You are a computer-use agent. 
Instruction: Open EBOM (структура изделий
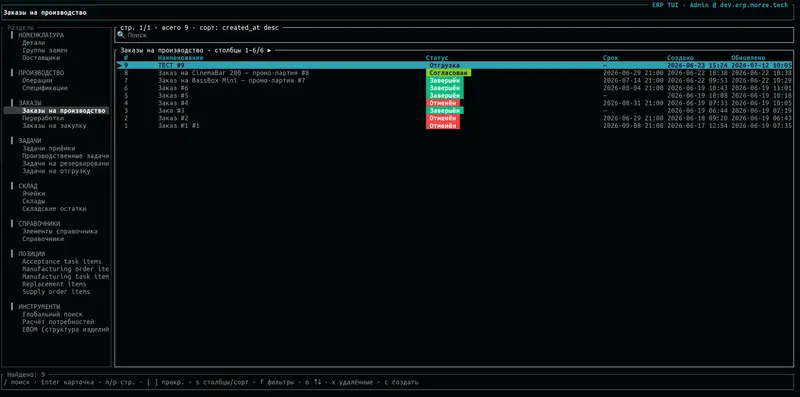pos(65,330)
